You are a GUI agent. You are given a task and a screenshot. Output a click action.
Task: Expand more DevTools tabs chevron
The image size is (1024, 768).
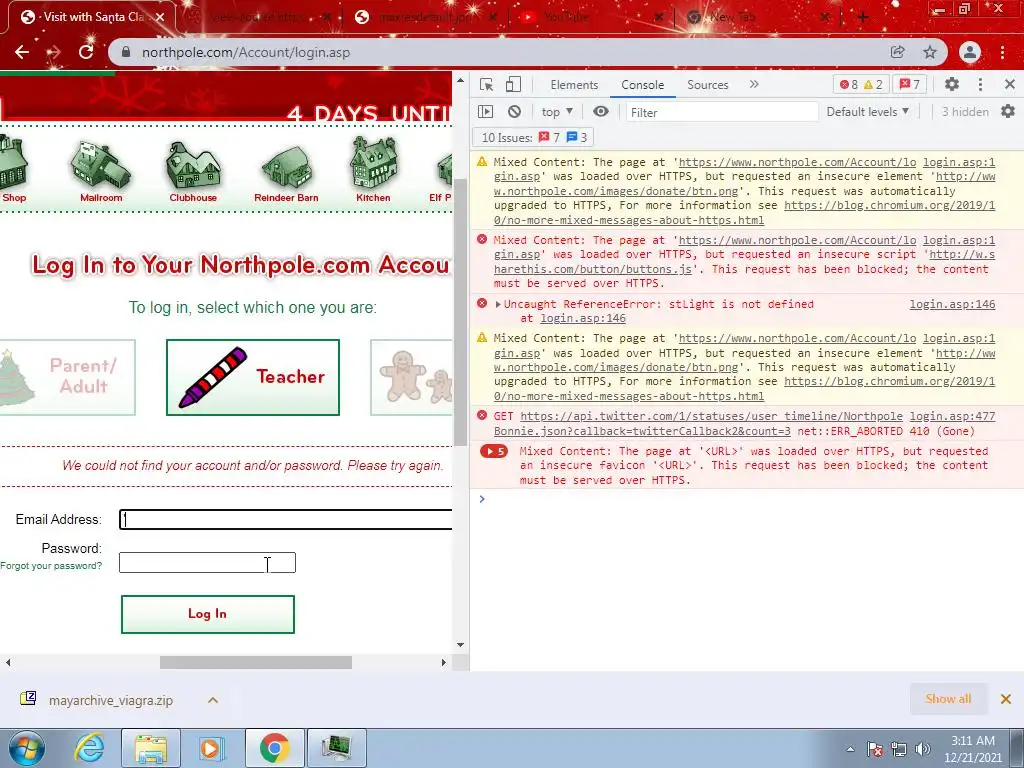pyautogui.click(x=754, y=84)
